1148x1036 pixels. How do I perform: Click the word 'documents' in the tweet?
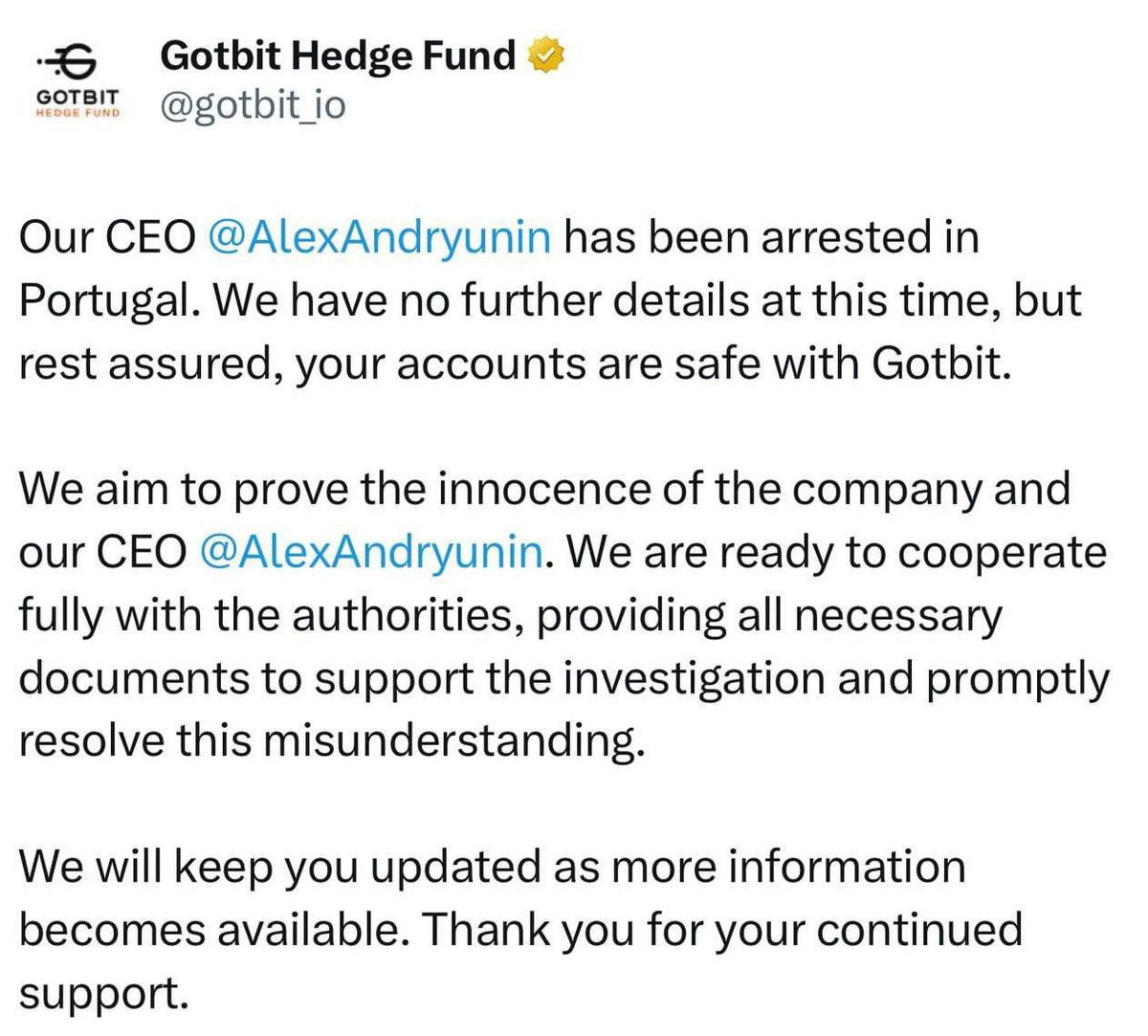(x=133, y=678)
